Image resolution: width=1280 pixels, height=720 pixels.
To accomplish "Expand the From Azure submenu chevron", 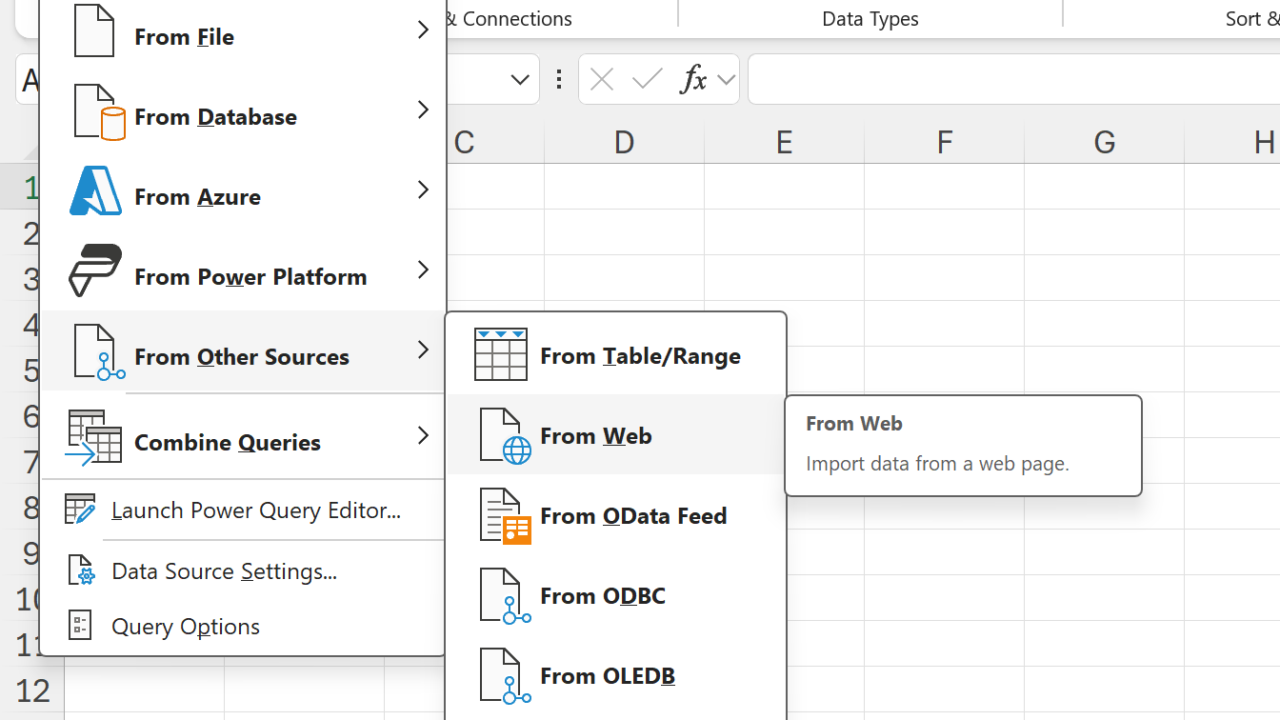I will click(x=423, y=190).
